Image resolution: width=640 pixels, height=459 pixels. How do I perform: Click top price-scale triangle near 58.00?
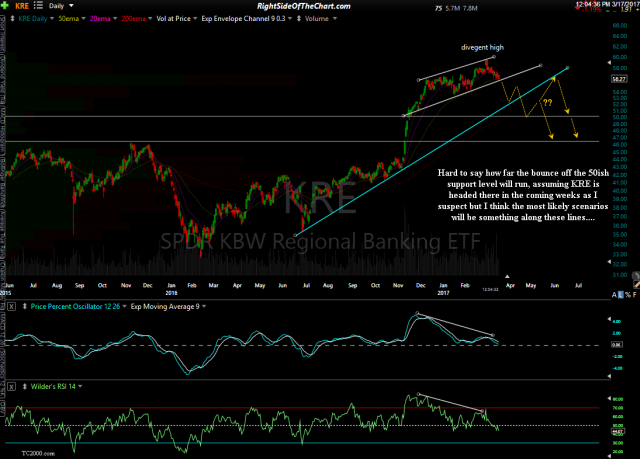tap(609, 63)
